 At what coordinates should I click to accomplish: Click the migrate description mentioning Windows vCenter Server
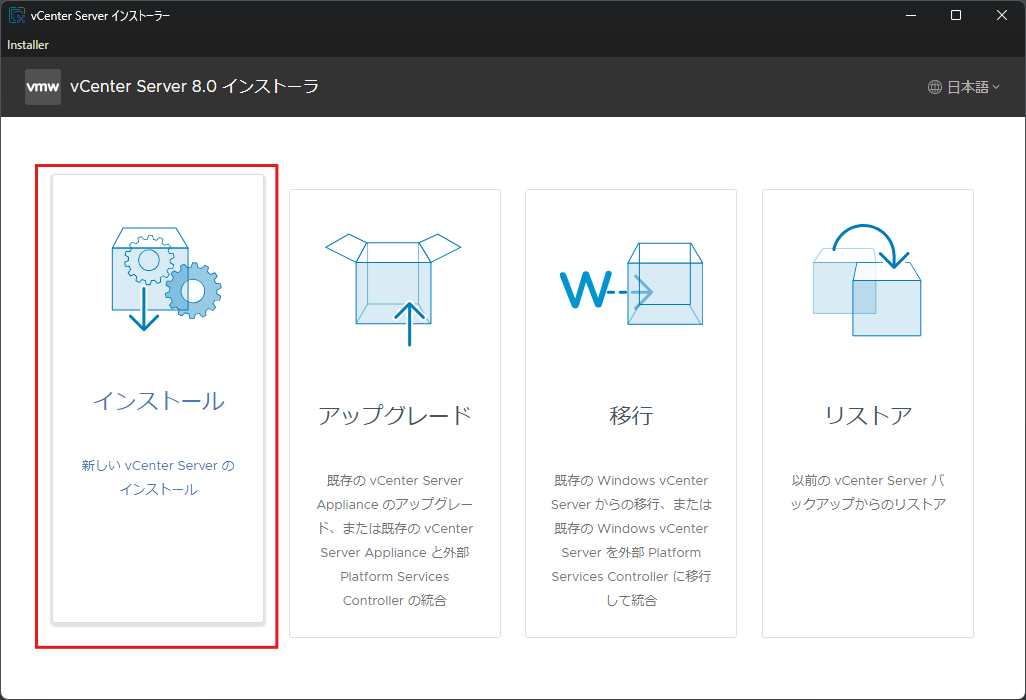point(631,540)
